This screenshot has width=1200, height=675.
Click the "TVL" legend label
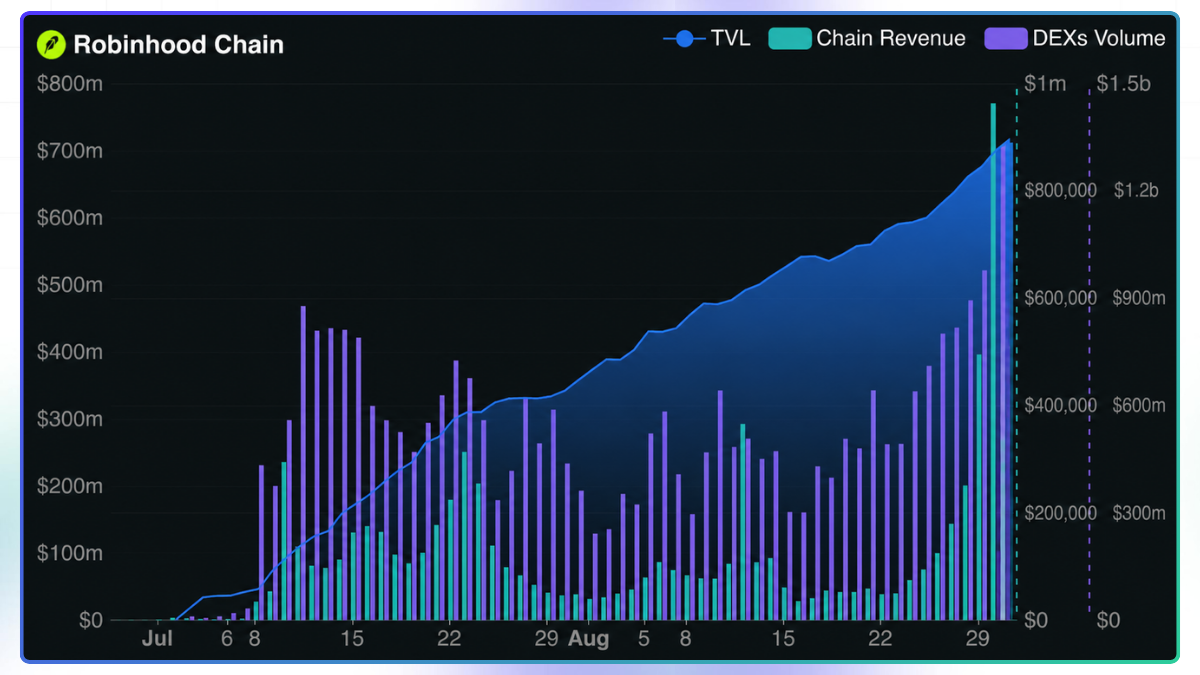click(732, 39)
